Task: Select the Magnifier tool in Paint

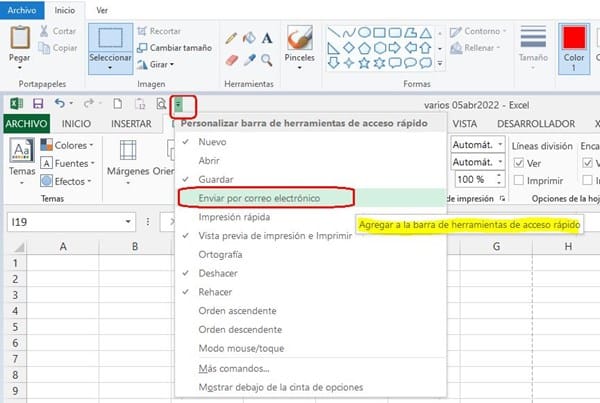Action: [x=267, y=60]
